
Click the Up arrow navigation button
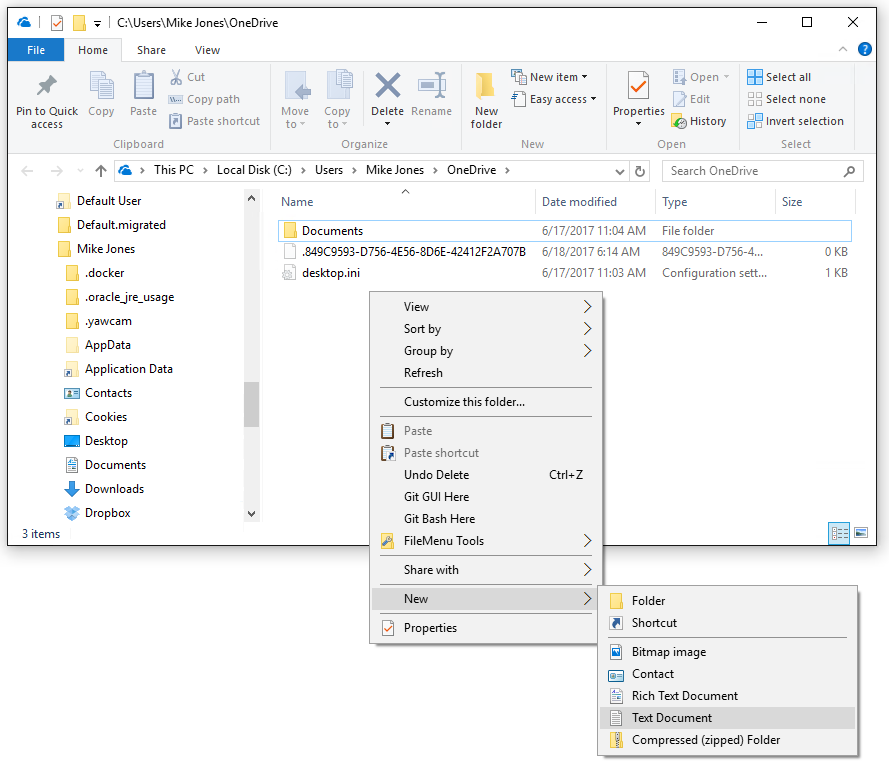tap(101, 171)
